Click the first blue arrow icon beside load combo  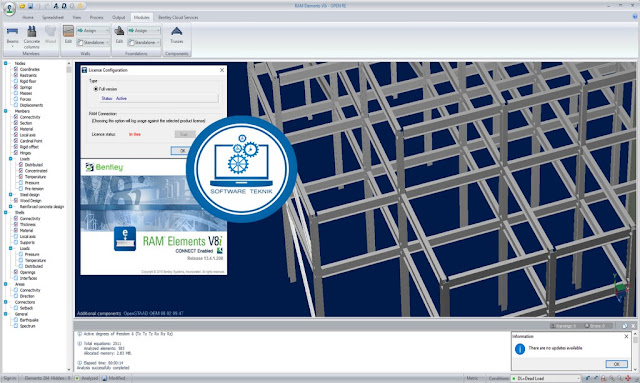point(587,379)
